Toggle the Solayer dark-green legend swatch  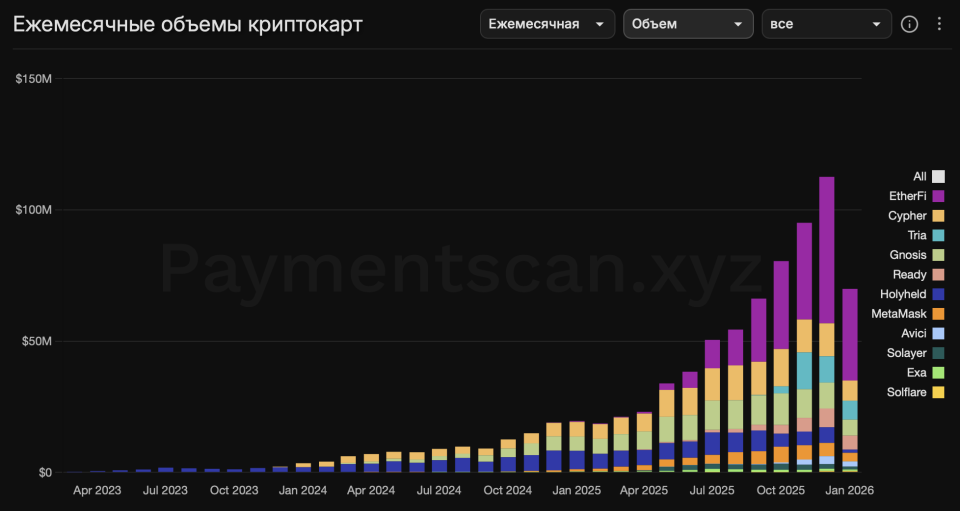pyautogui.click(x=938, y=353)
